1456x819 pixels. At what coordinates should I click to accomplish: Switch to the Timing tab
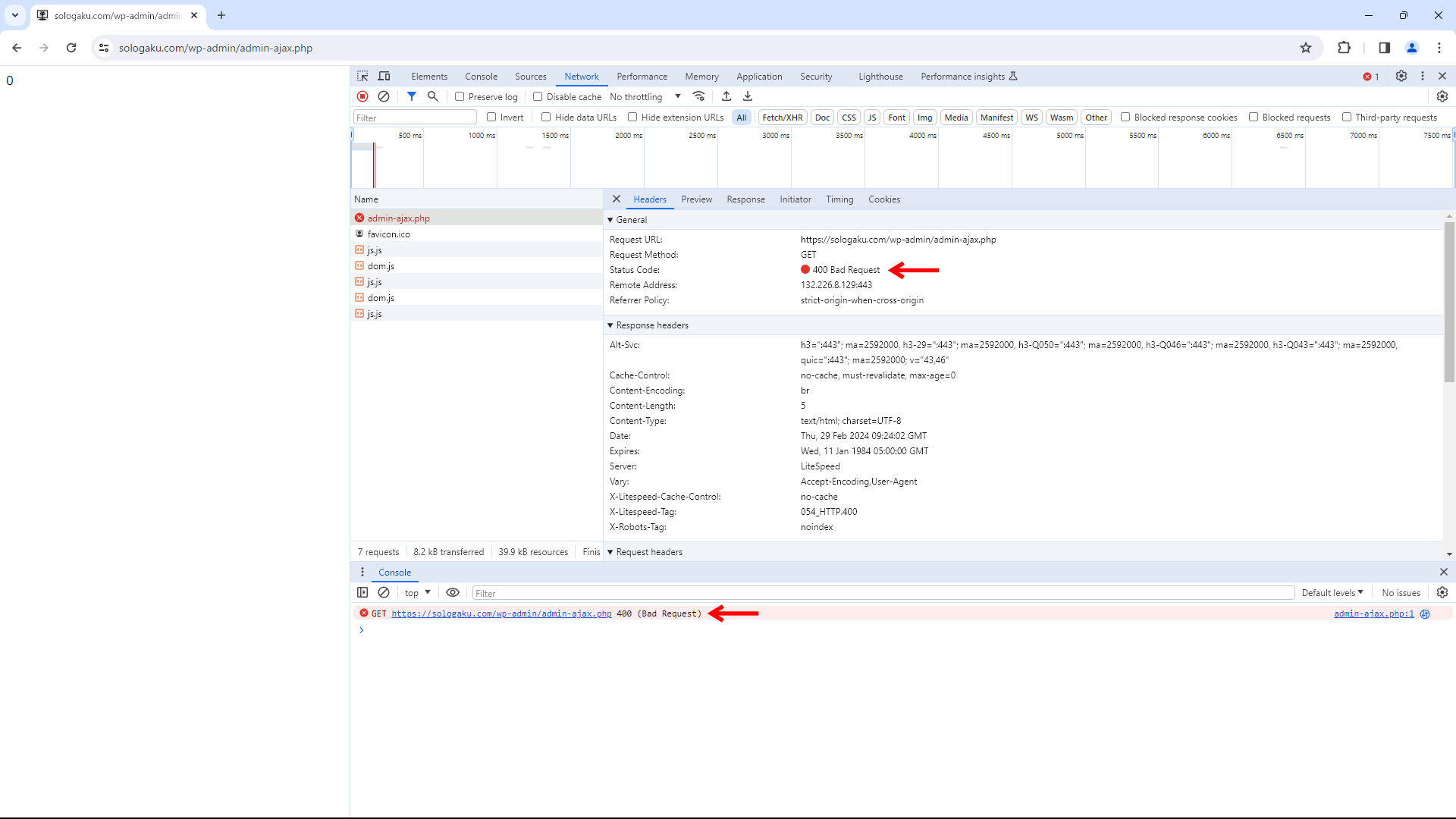839,199
